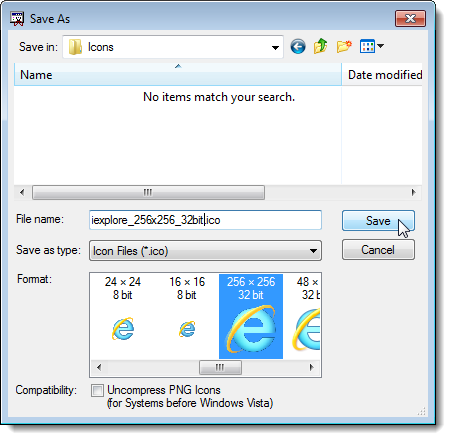This screenshot has width=451, height=440.
Task: Open the View menu icon
Action: (367, 46)
